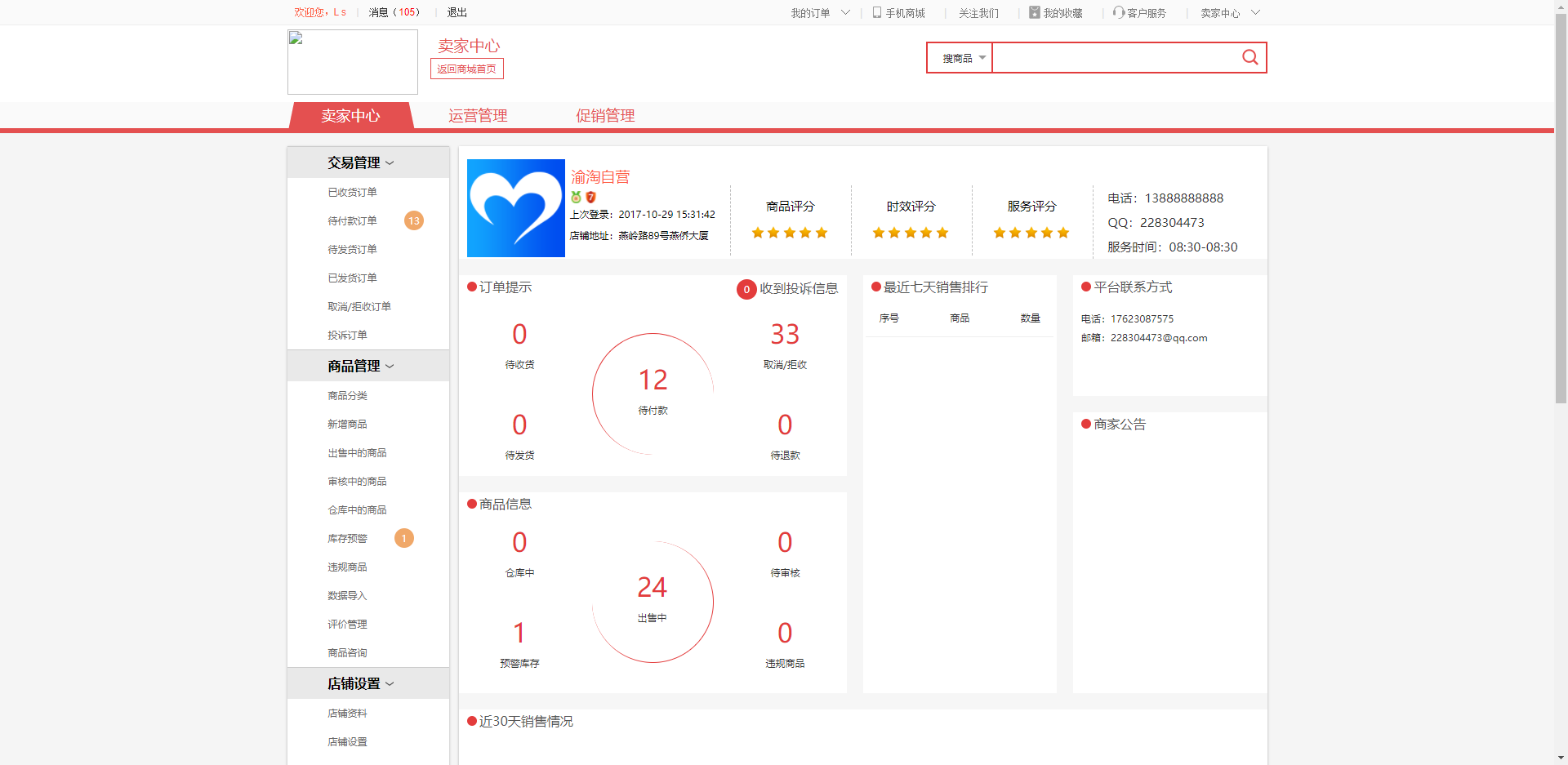Click the orange stock warning badge

403,538
